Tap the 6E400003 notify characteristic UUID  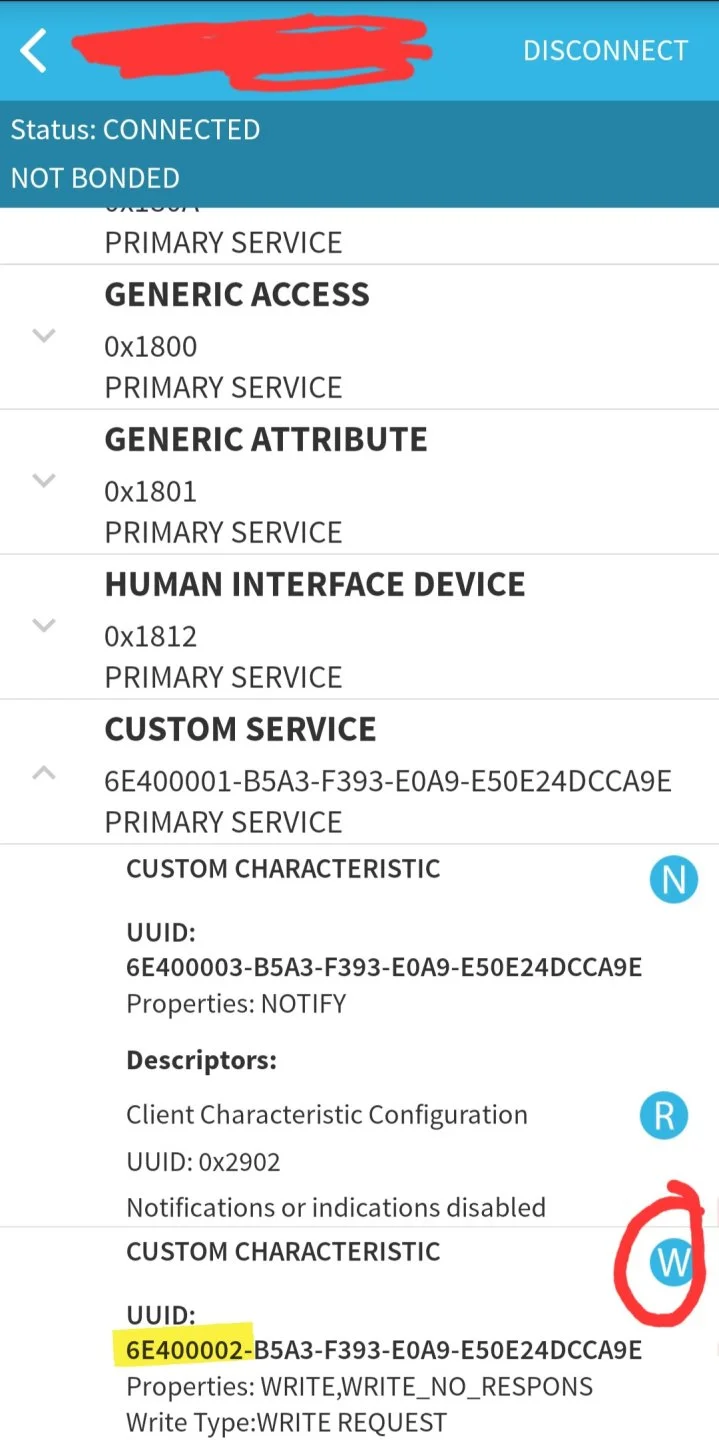384,967
